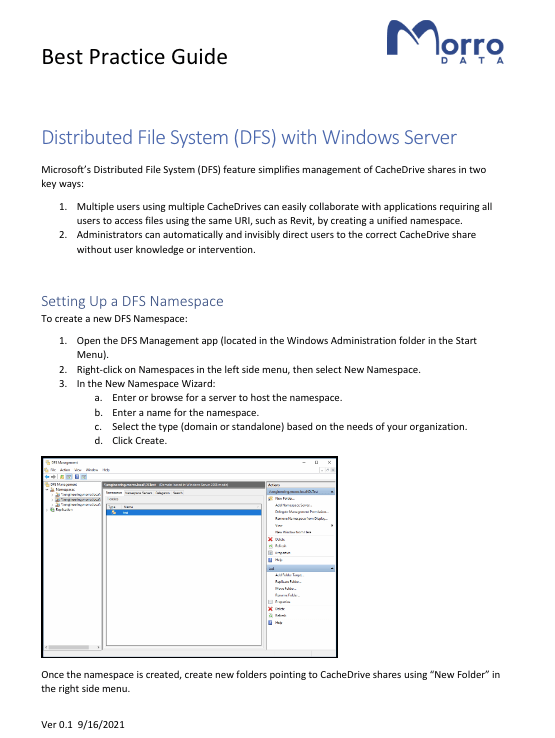Click the Properties icon in folder actions

[x=270, y=602]
